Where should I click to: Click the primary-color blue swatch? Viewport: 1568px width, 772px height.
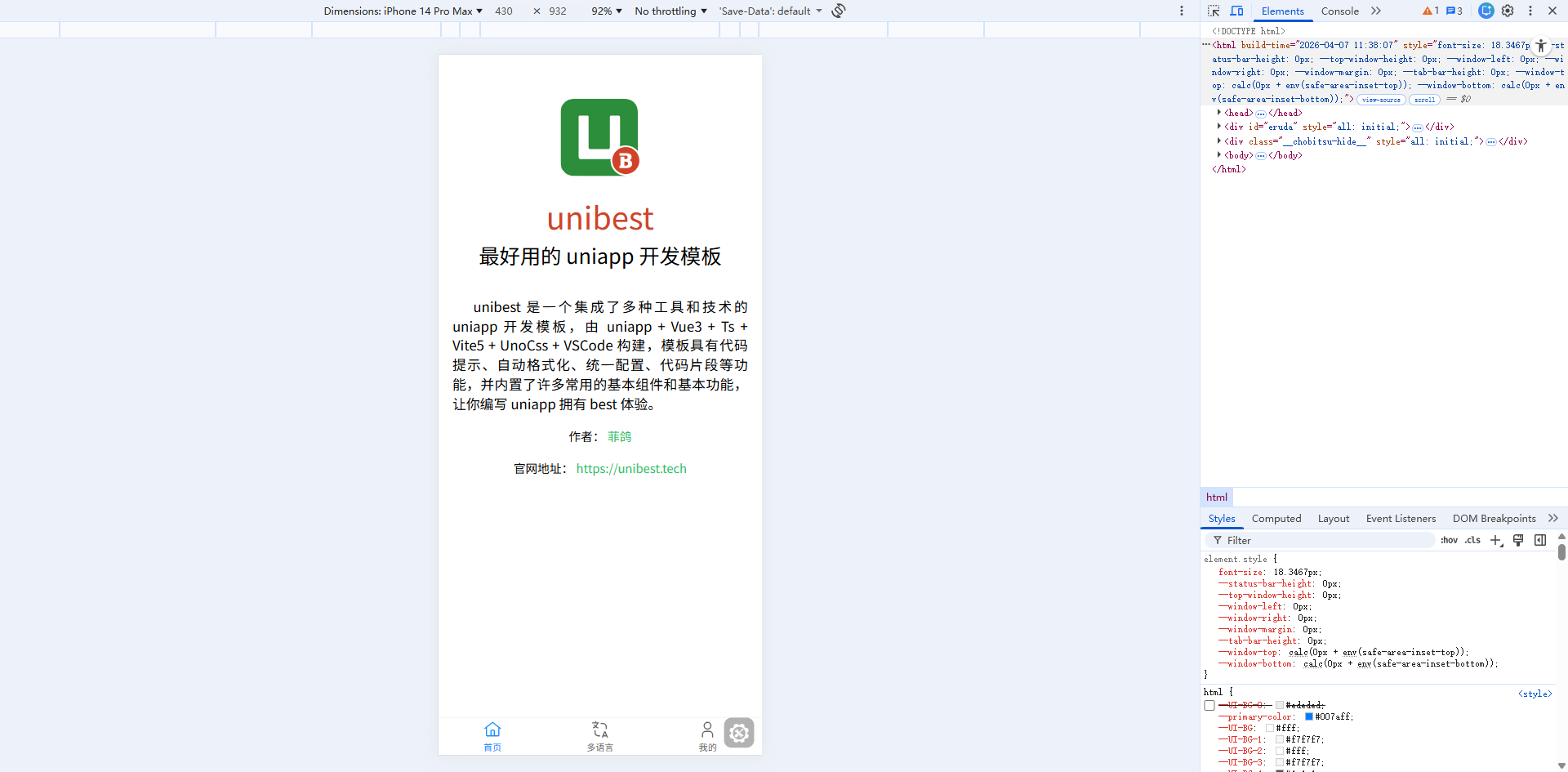1309,716
